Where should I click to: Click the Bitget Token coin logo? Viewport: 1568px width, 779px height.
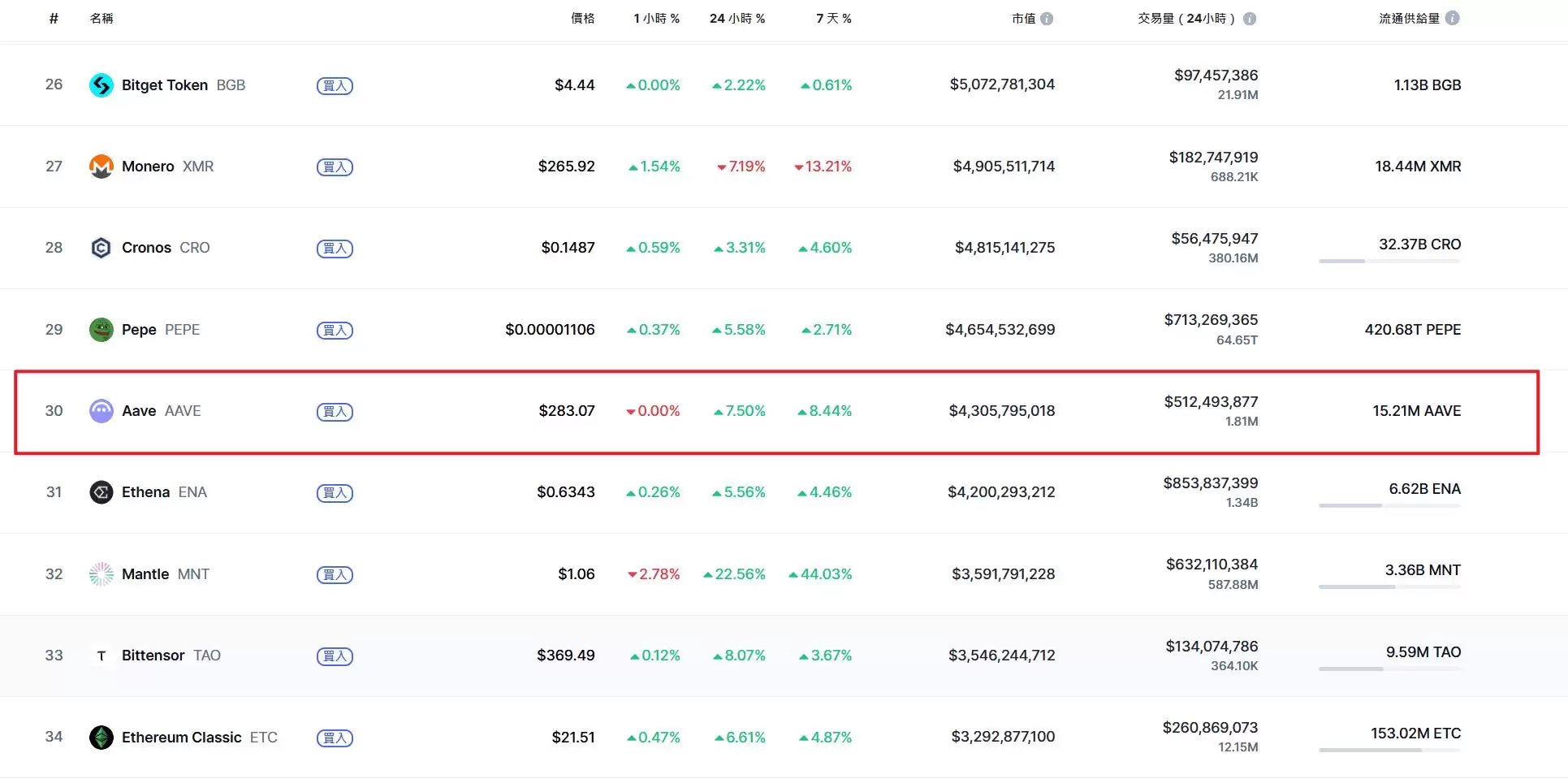101,84
